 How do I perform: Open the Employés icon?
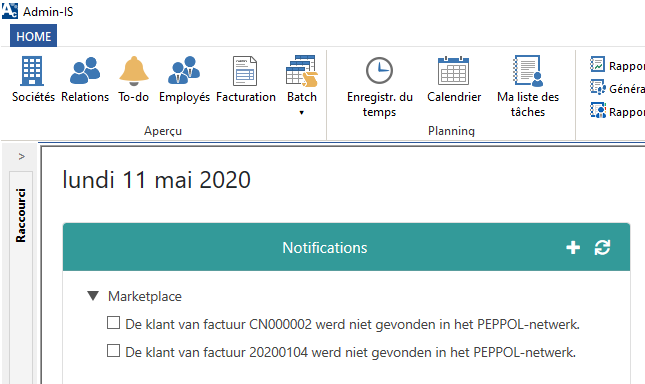pyautogui.click(x=184, y=70)
